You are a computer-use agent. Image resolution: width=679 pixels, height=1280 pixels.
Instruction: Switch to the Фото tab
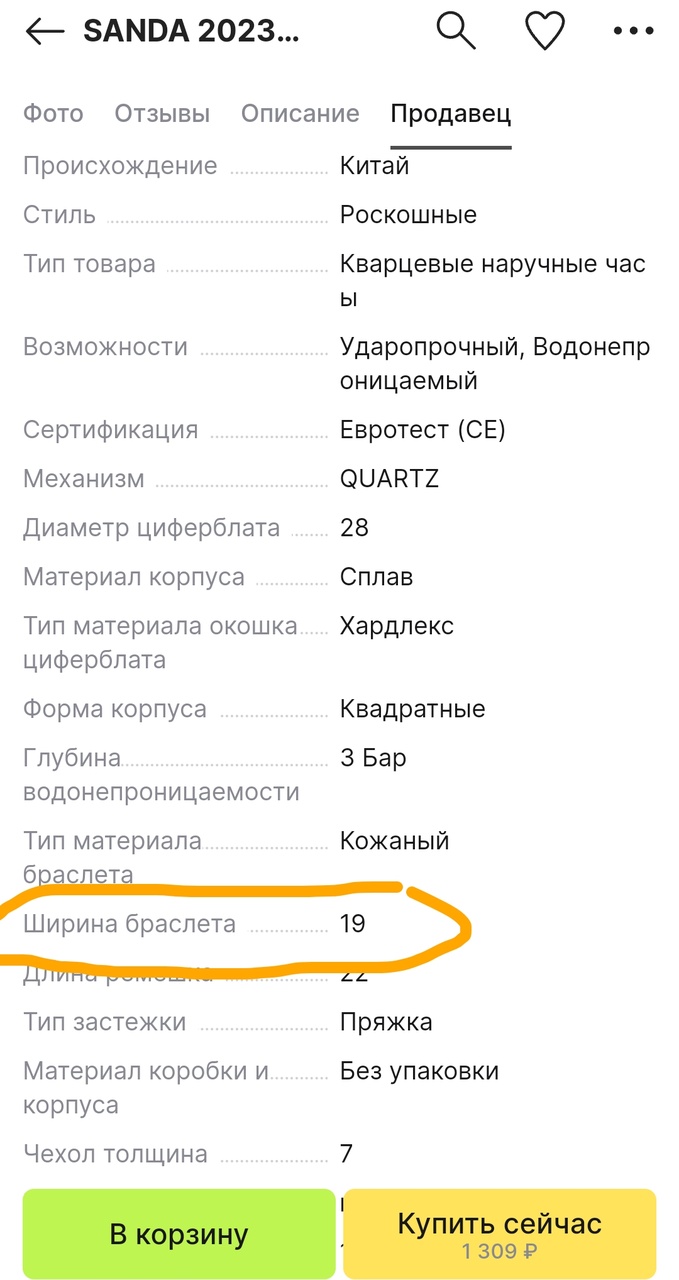(53, 113)
